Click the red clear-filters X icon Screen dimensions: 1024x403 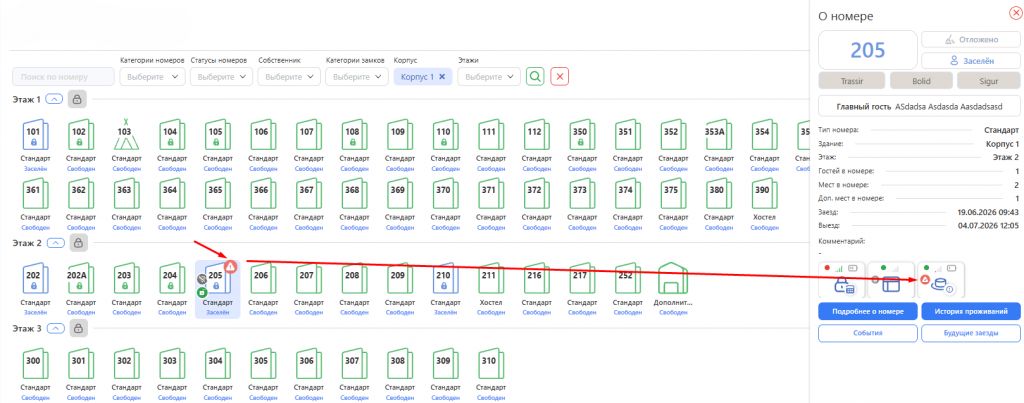click(x=560, y=76)
